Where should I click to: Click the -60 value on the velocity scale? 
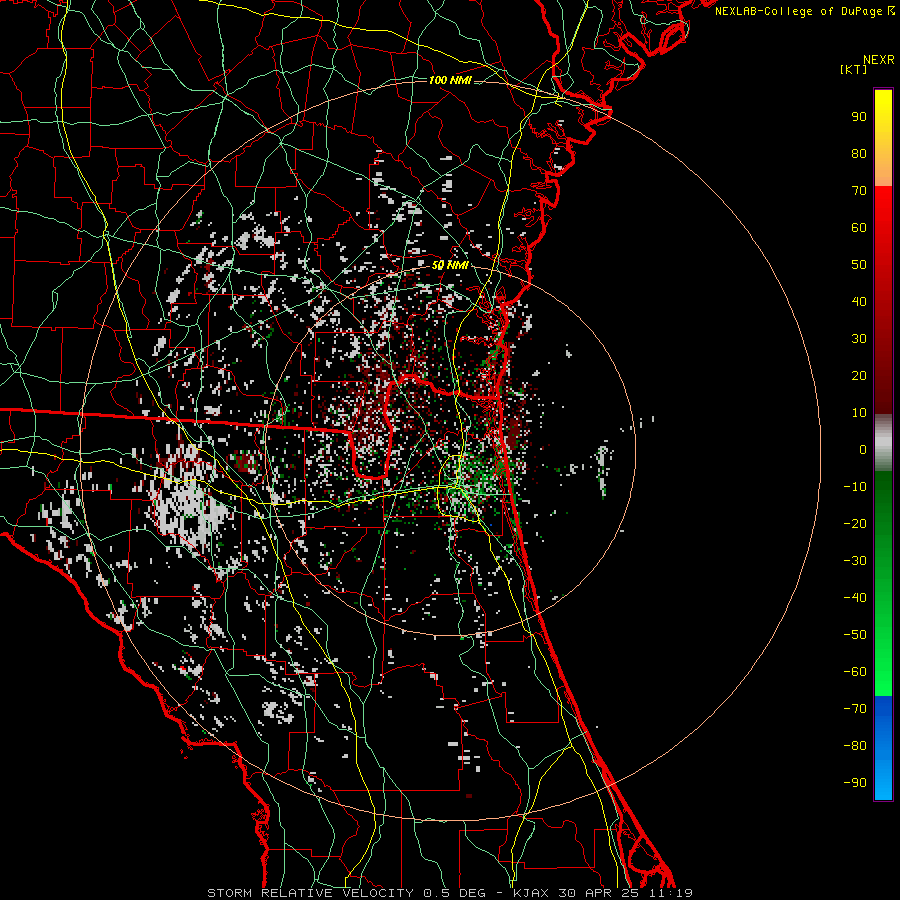[855, 672]
